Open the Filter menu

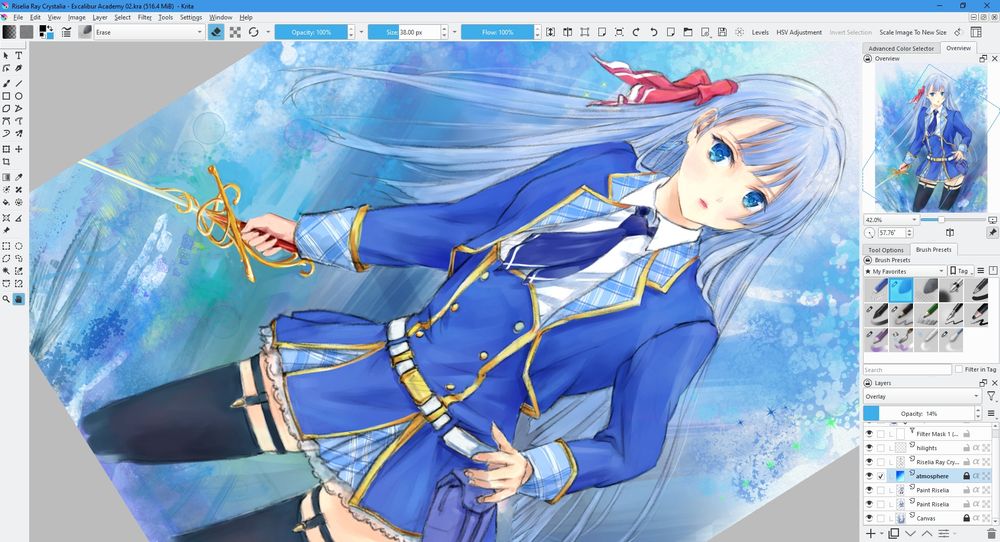[145, 17]
